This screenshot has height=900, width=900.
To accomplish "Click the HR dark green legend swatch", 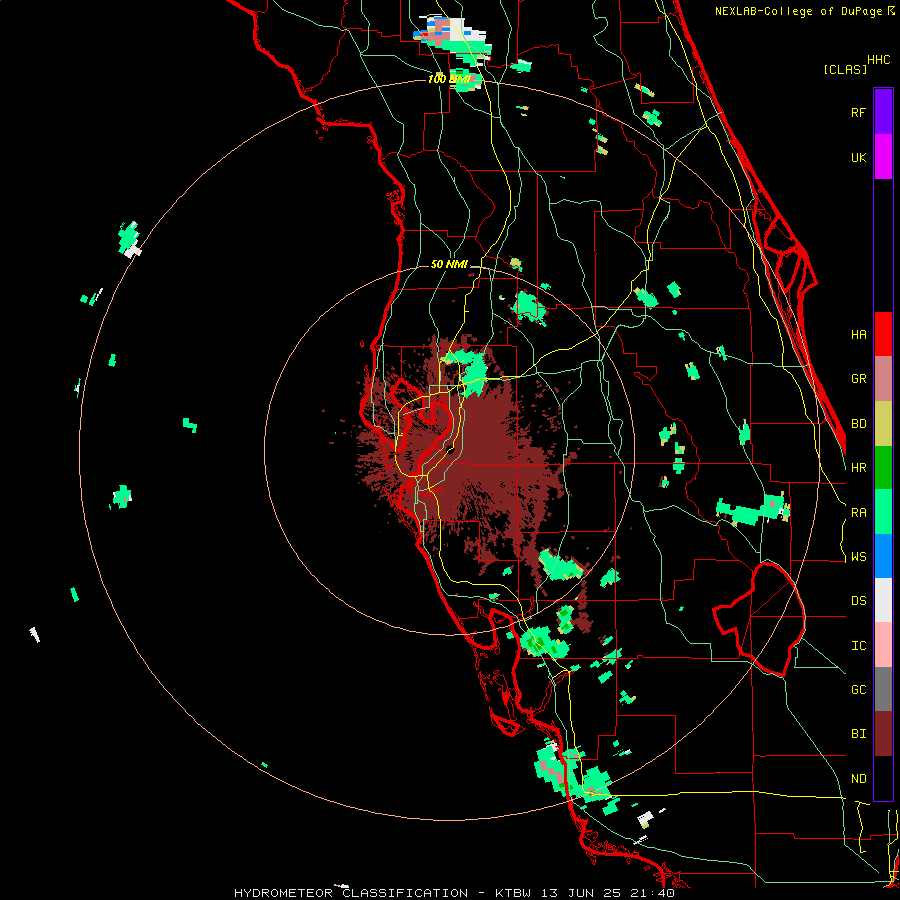I will (883, 467).
